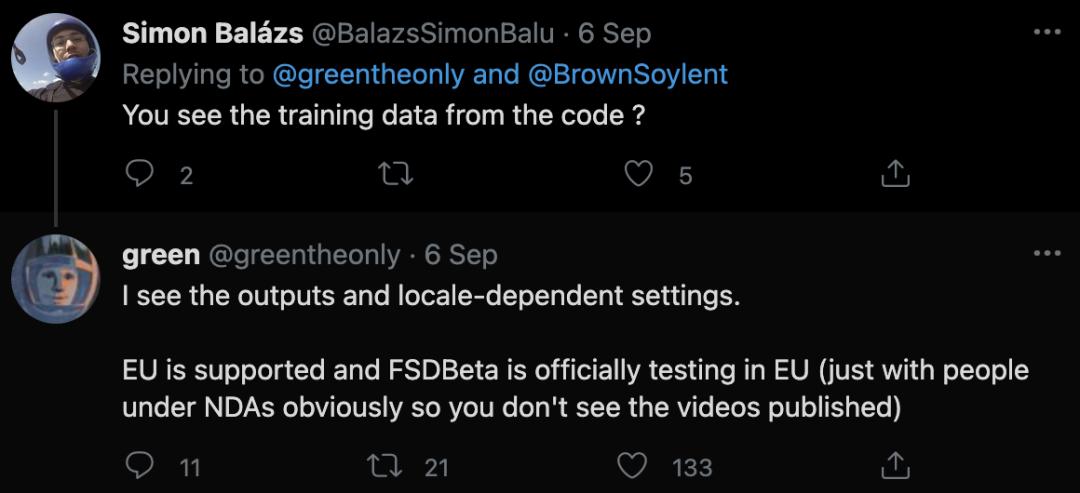Reply to Simon Balázs's tweet

point(140,176)
